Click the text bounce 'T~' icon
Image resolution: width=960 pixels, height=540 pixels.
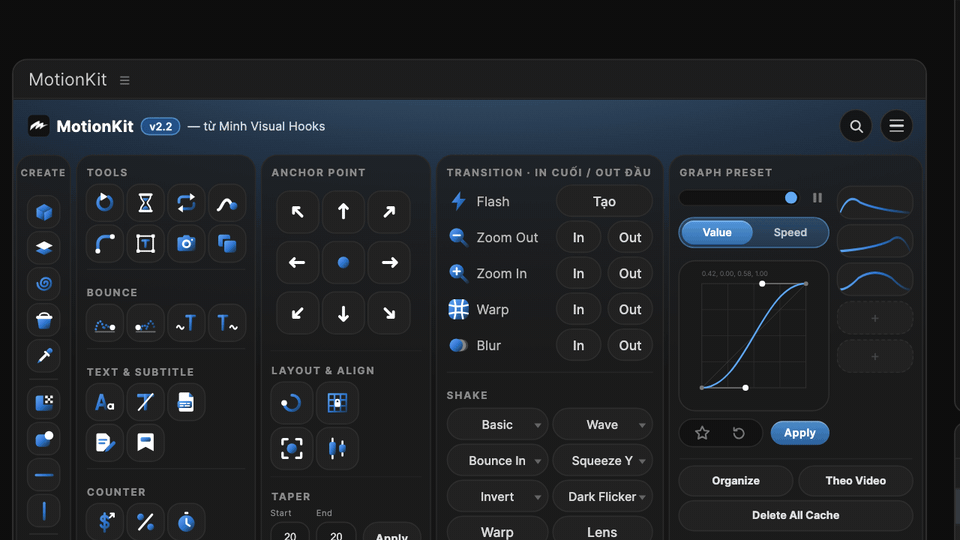pyautogui.click(x=227, y=323)
